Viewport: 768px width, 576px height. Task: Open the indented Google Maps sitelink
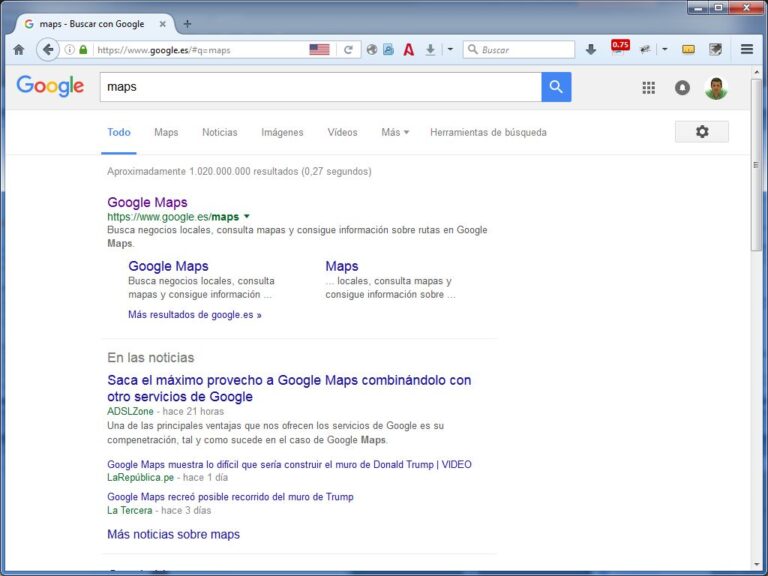(168, 266)
